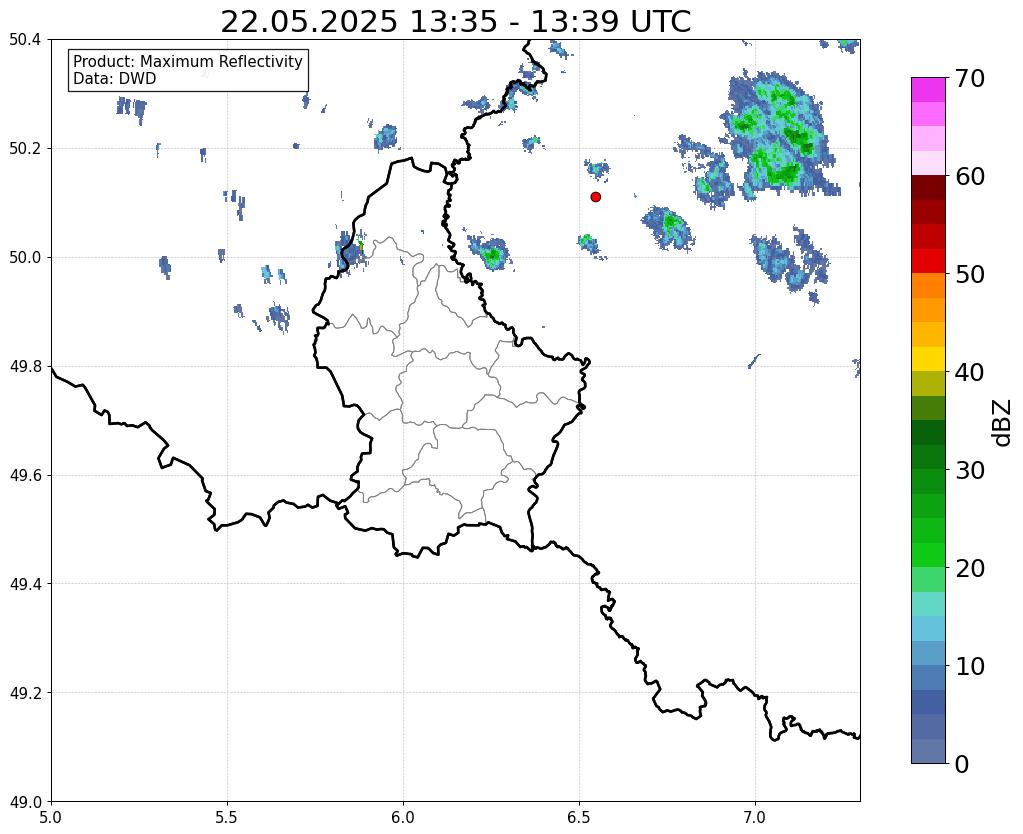The image size is (1023, 834).
Task: Click the colorbar tick label 10
Action: [x=970, y=666]
